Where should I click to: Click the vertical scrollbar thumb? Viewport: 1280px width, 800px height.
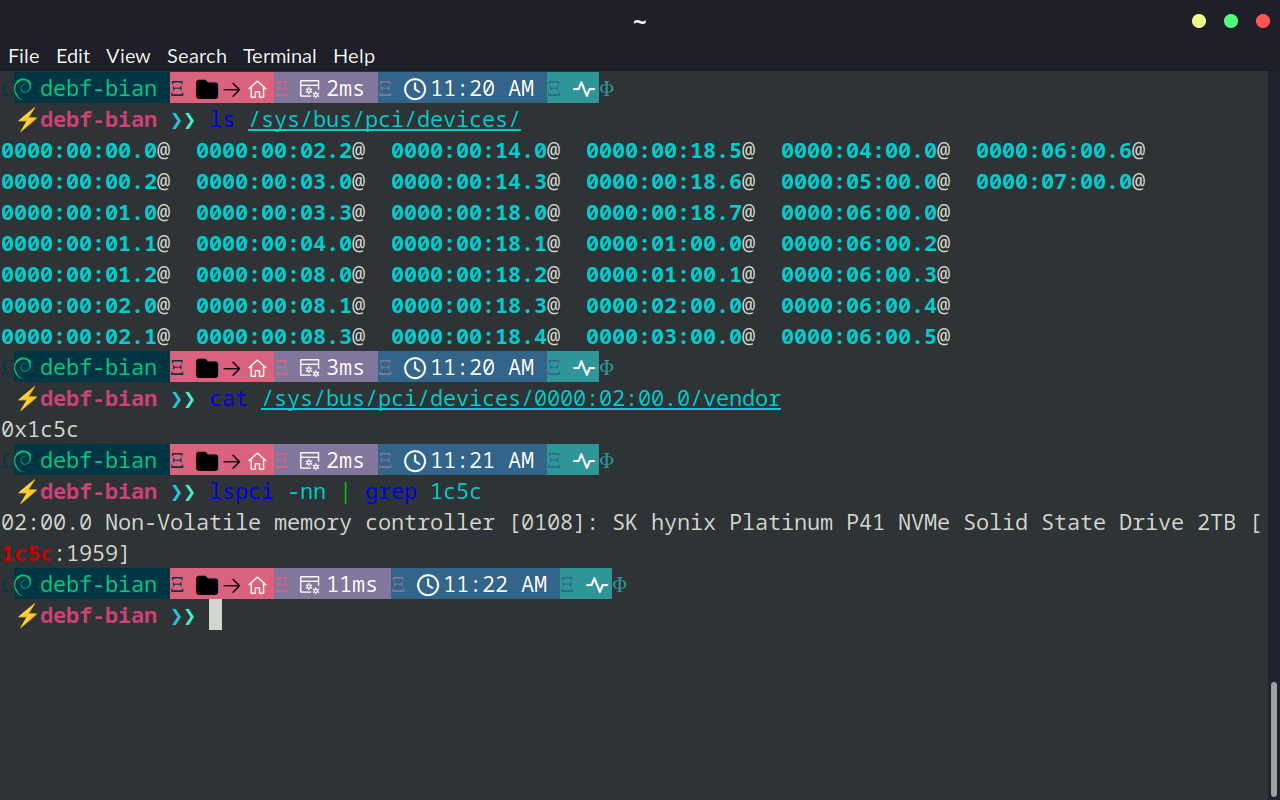pyautogui.click(x=1273, y=738)
